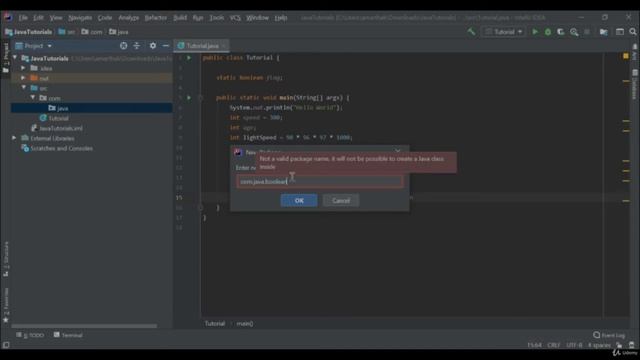Click the Stop icon in toolbar
Image resolution: width=640 pixels, height=360 pixels.
(587, 32)
